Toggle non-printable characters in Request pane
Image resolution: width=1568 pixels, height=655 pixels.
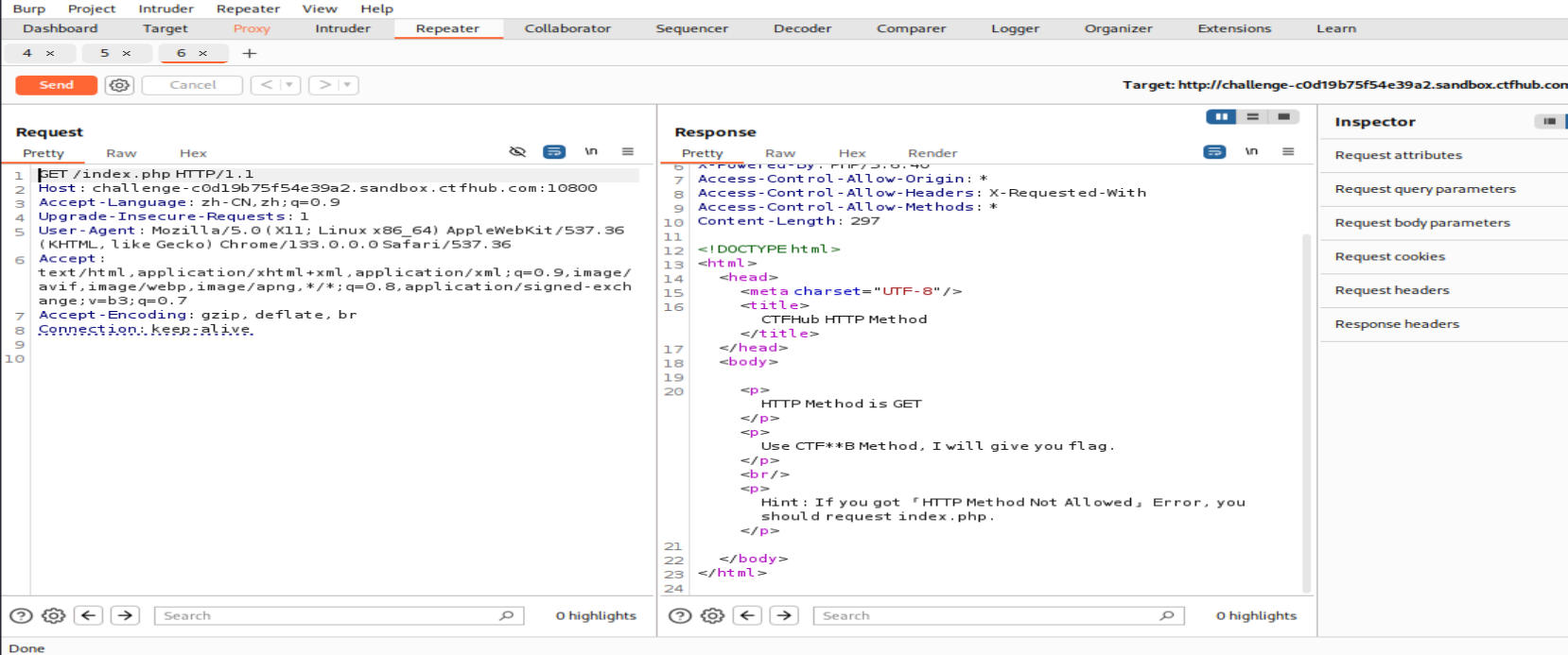click(x=591, y=151)
